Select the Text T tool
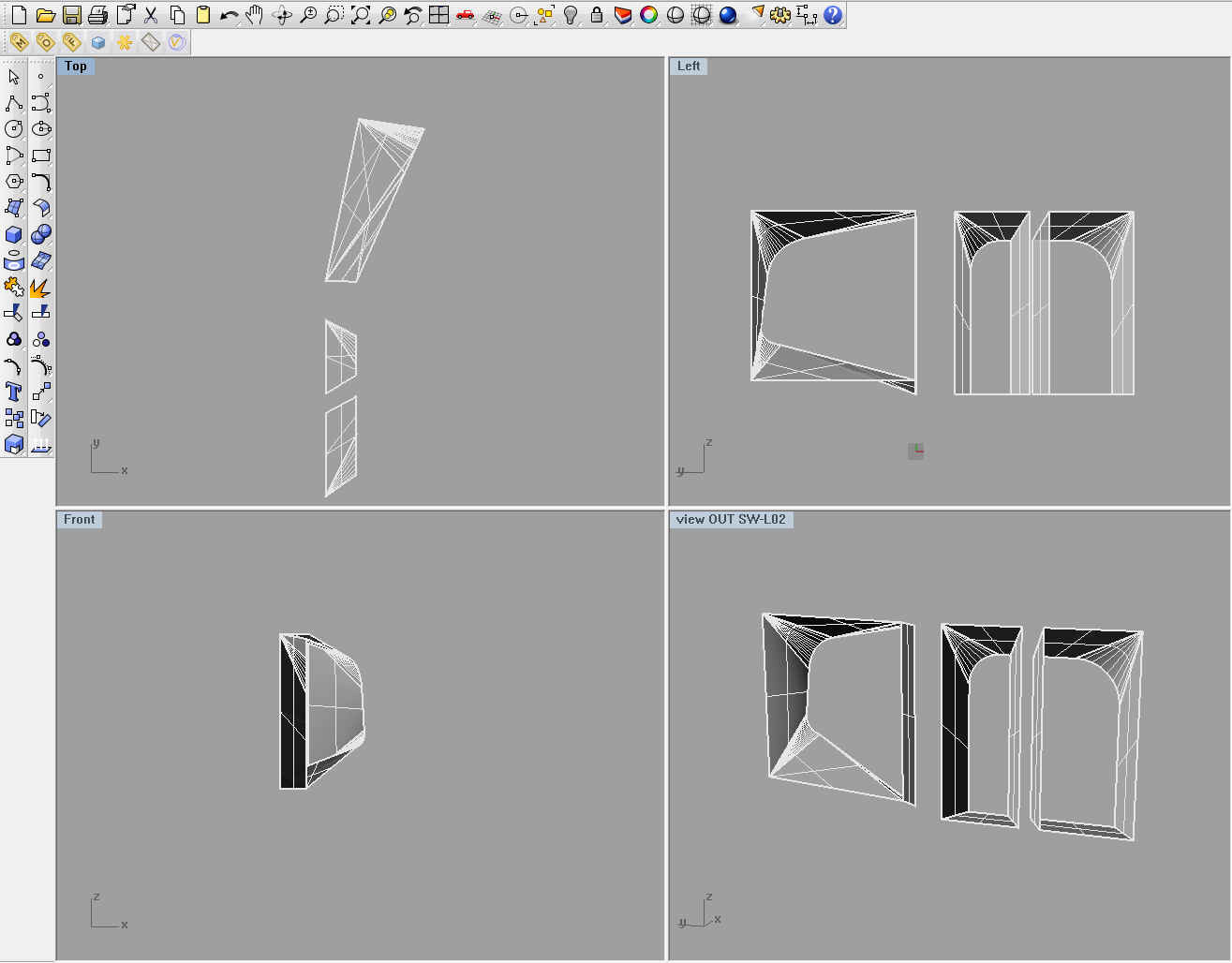This screenshot has width=1232, height=963. coord(14,392)
